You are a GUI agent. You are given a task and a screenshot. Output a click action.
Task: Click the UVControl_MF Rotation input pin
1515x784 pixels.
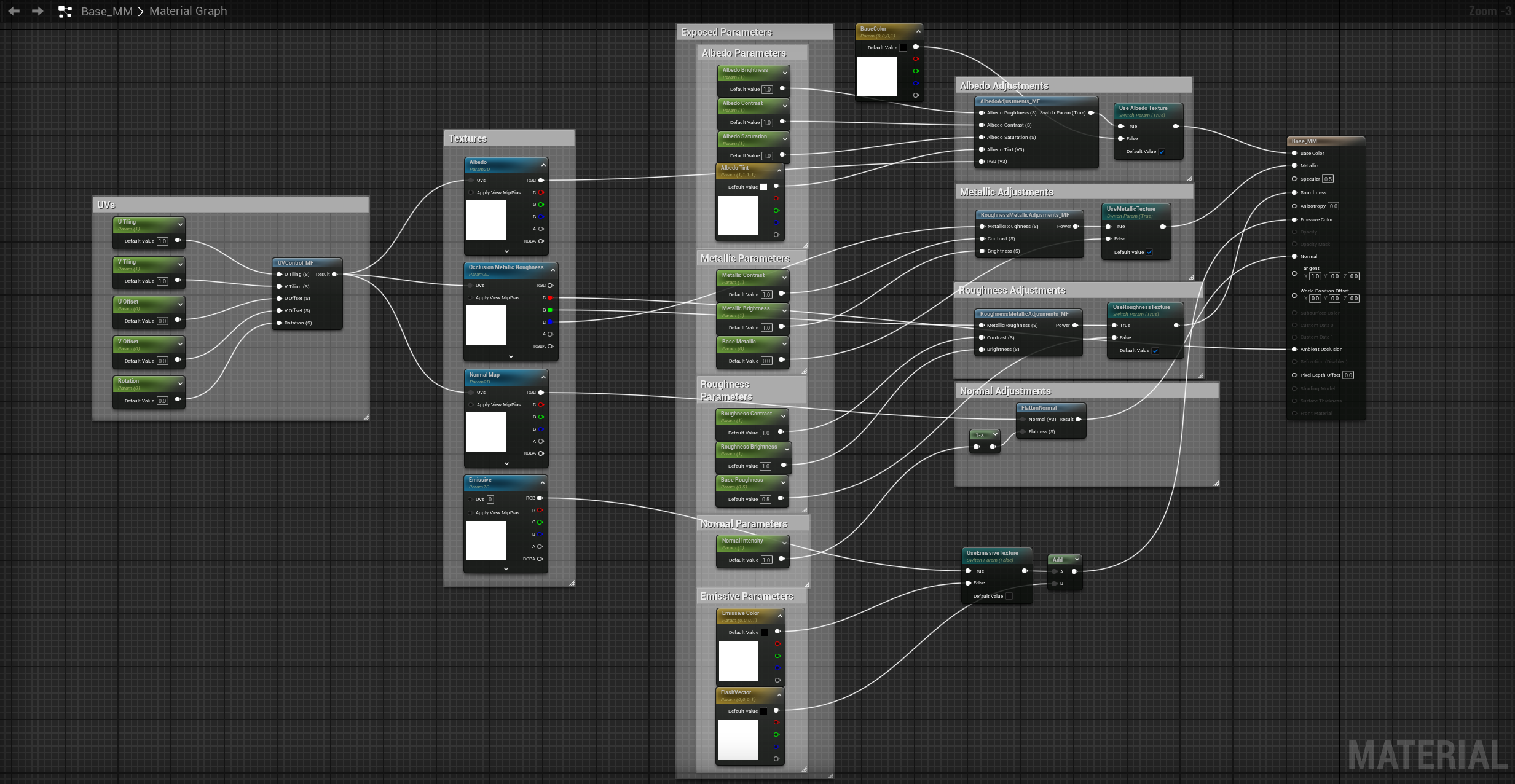[279, 323]
